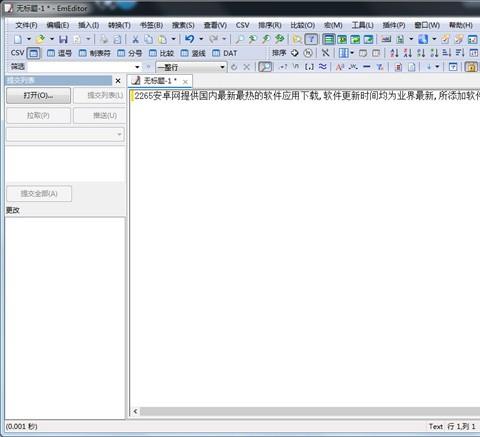Click the horizontal scrollbar left arrow
The width and height of the screenshot is (480, 437).
click(135, 411)
